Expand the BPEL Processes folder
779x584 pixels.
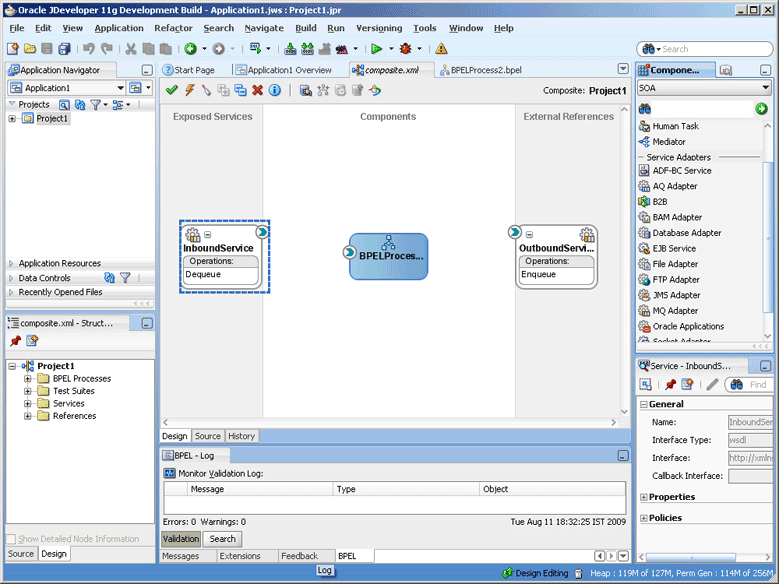(x=28, y=378)
